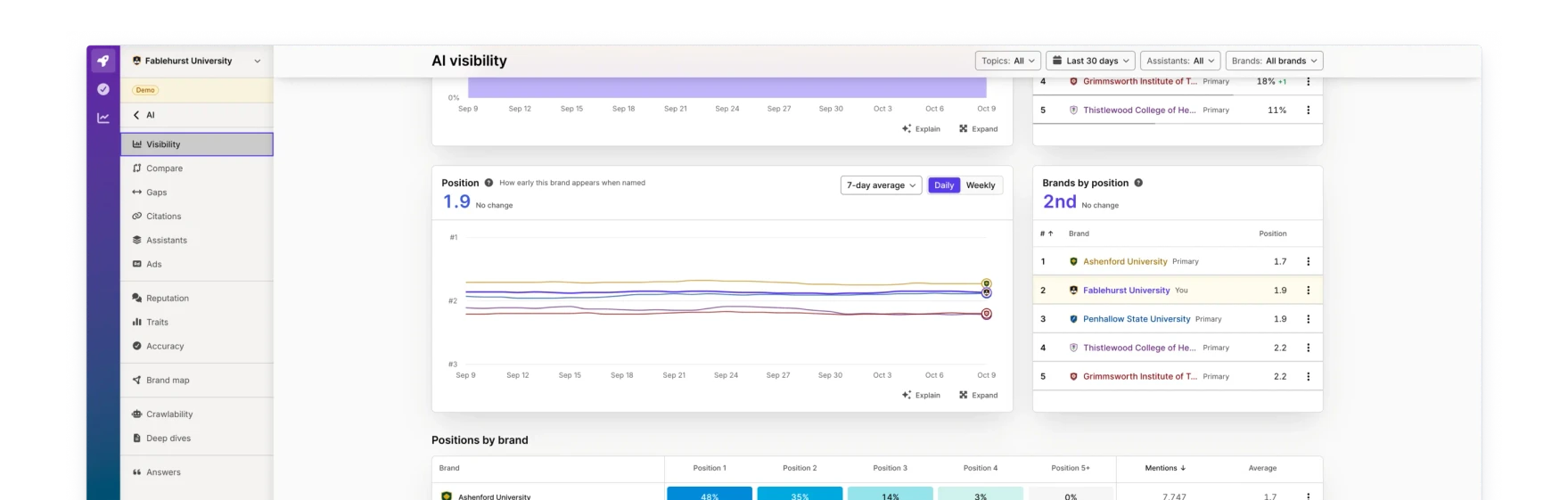Open the Topics: All filter
Image resolution: width=1568 pixels, height=500 pixels.
point(1008,61)
